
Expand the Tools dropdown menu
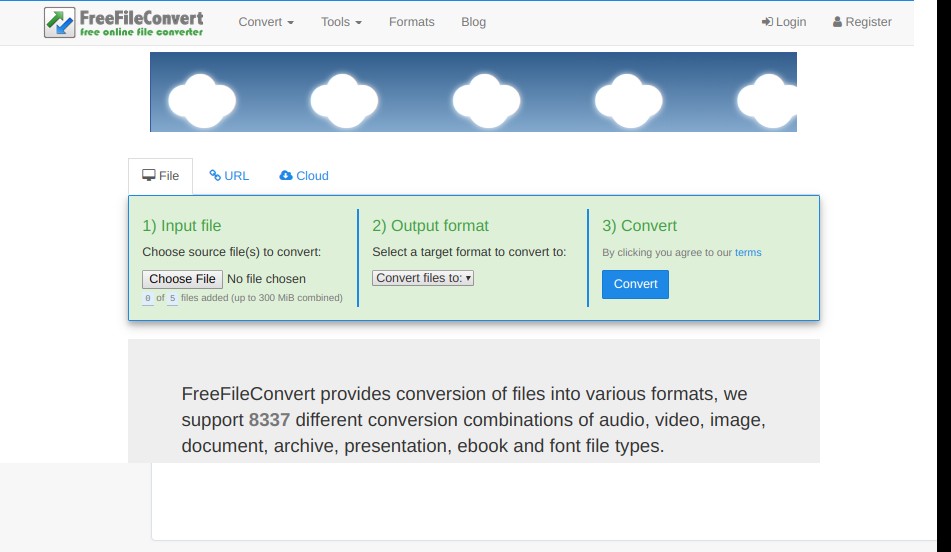pos(341,22)
